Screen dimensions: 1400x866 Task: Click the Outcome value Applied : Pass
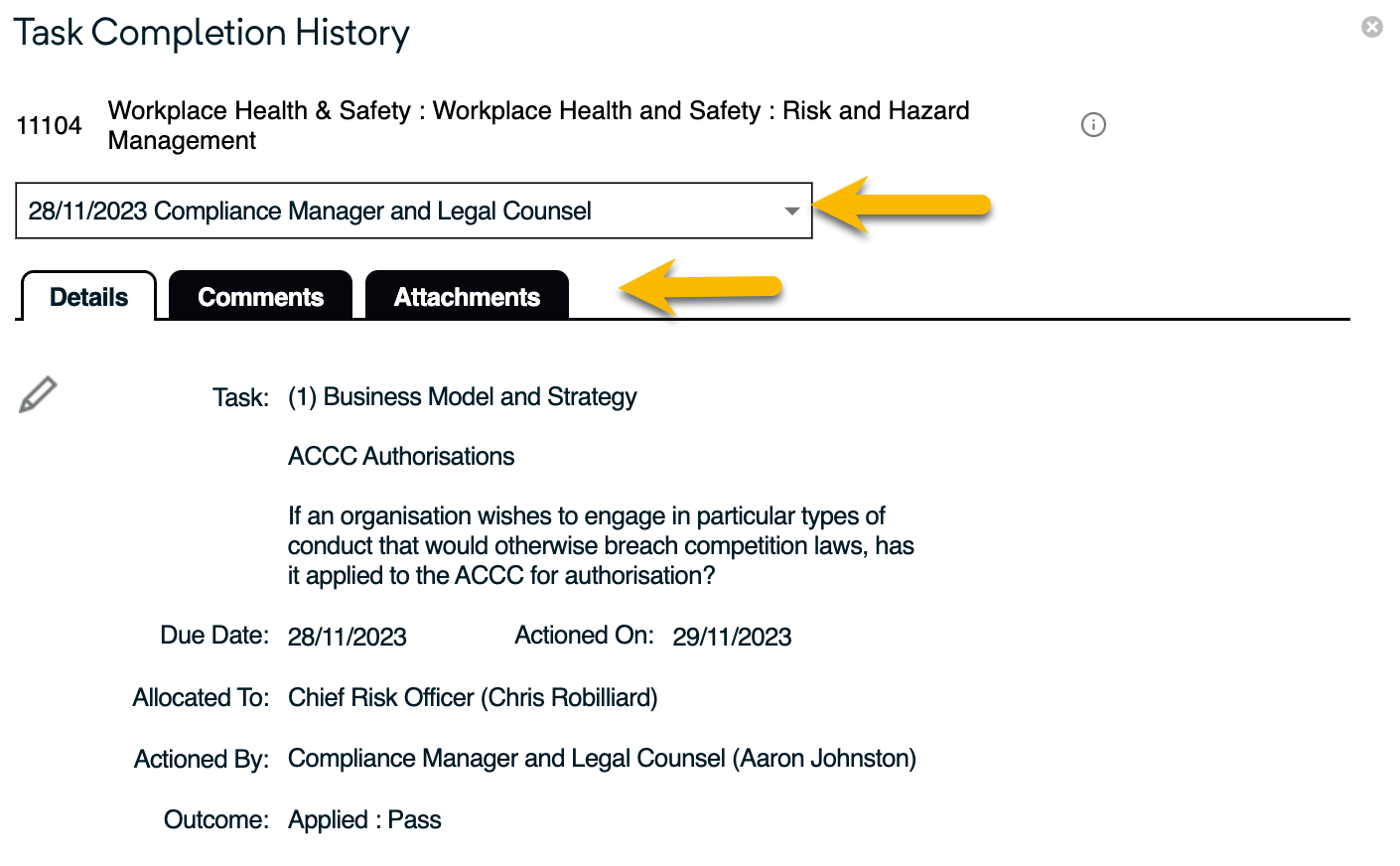pos(364,820)
